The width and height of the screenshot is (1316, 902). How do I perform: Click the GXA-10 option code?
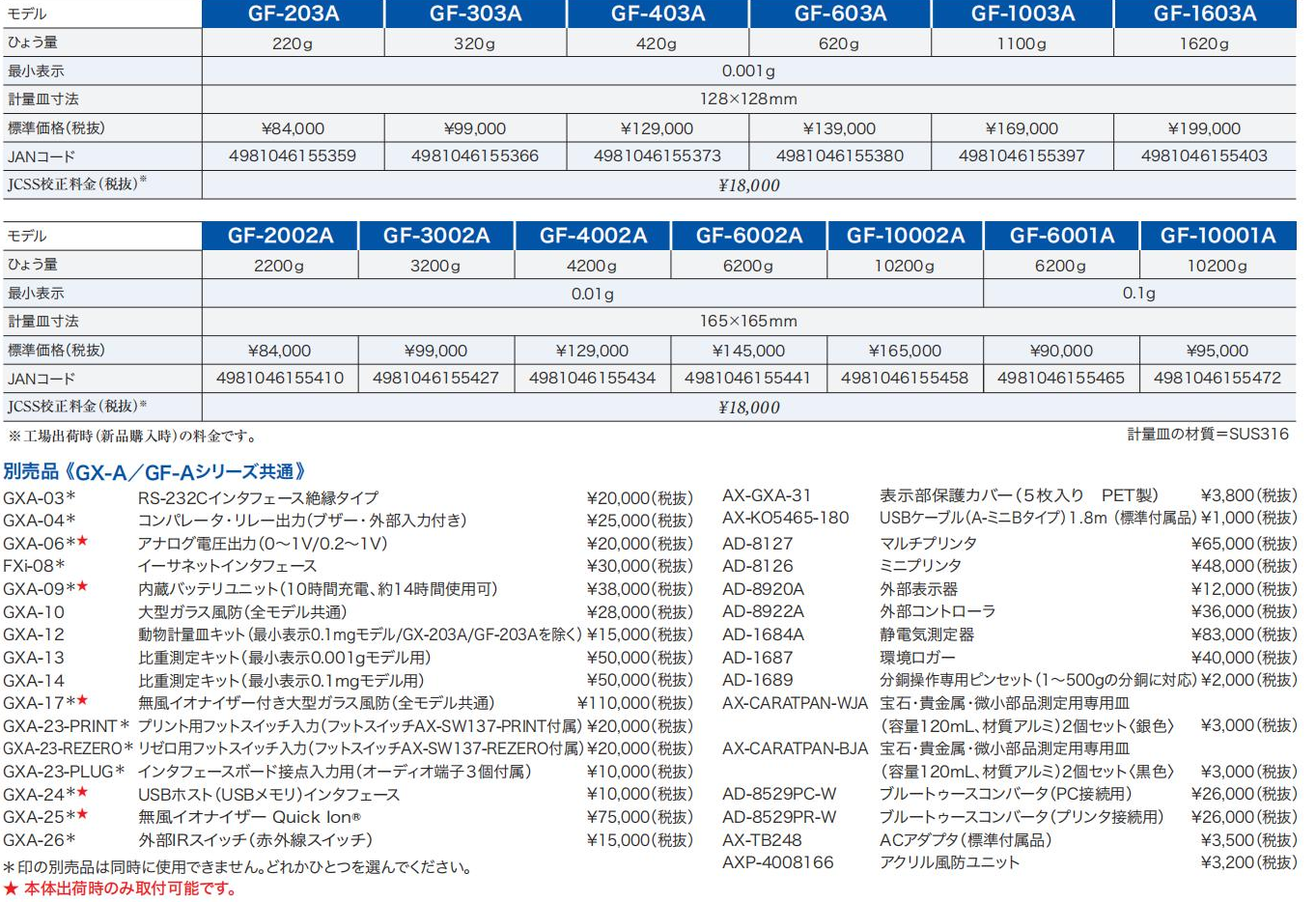tap(34, 612)
